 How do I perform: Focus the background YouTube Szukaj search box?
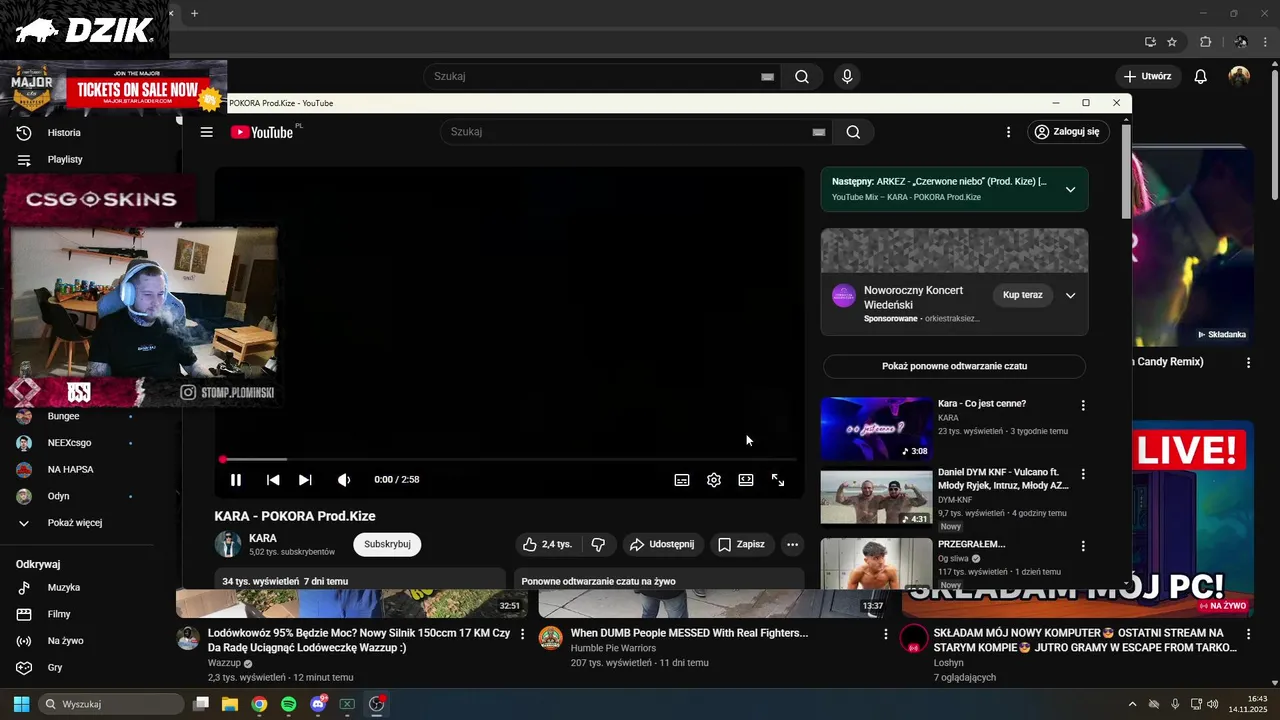coord(602,76)
